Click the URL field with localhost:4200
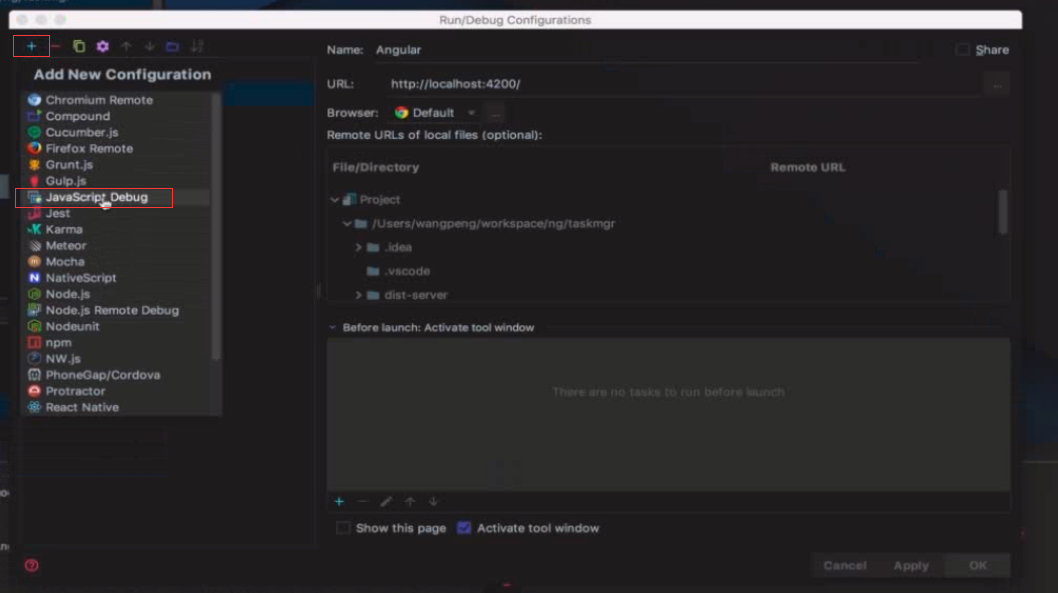The height and width of the screenshot is (593, 1058). [x=683, y=84]
